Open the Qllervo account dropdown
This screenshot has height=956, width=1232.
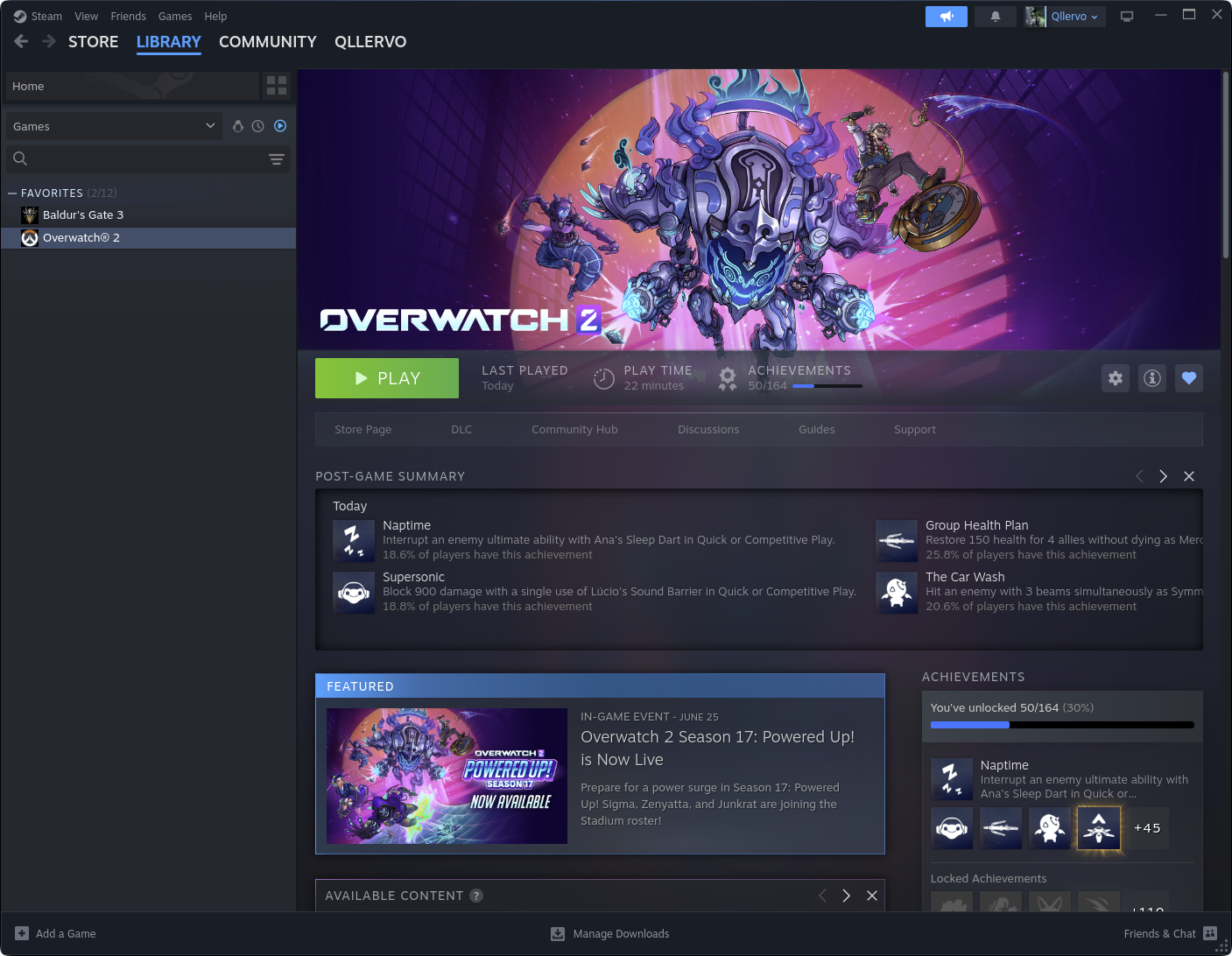point(1065,17)
